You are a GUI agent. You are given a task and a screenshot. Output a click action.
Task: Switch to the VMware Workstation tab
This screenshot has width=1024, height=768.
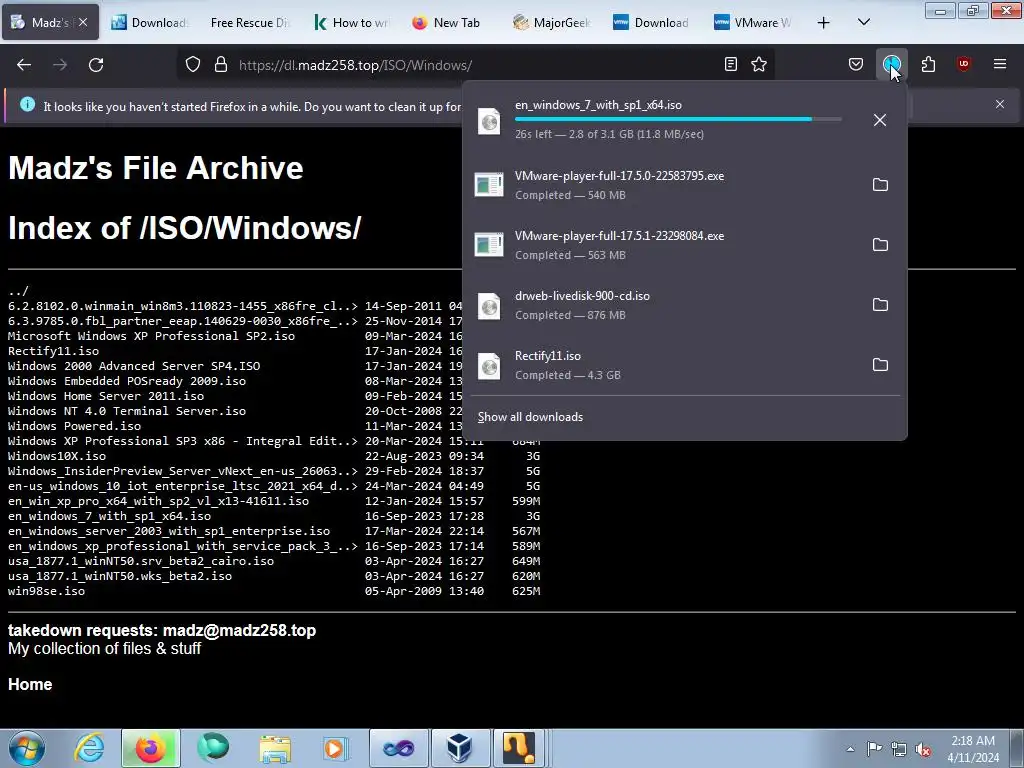coord(753,23)
